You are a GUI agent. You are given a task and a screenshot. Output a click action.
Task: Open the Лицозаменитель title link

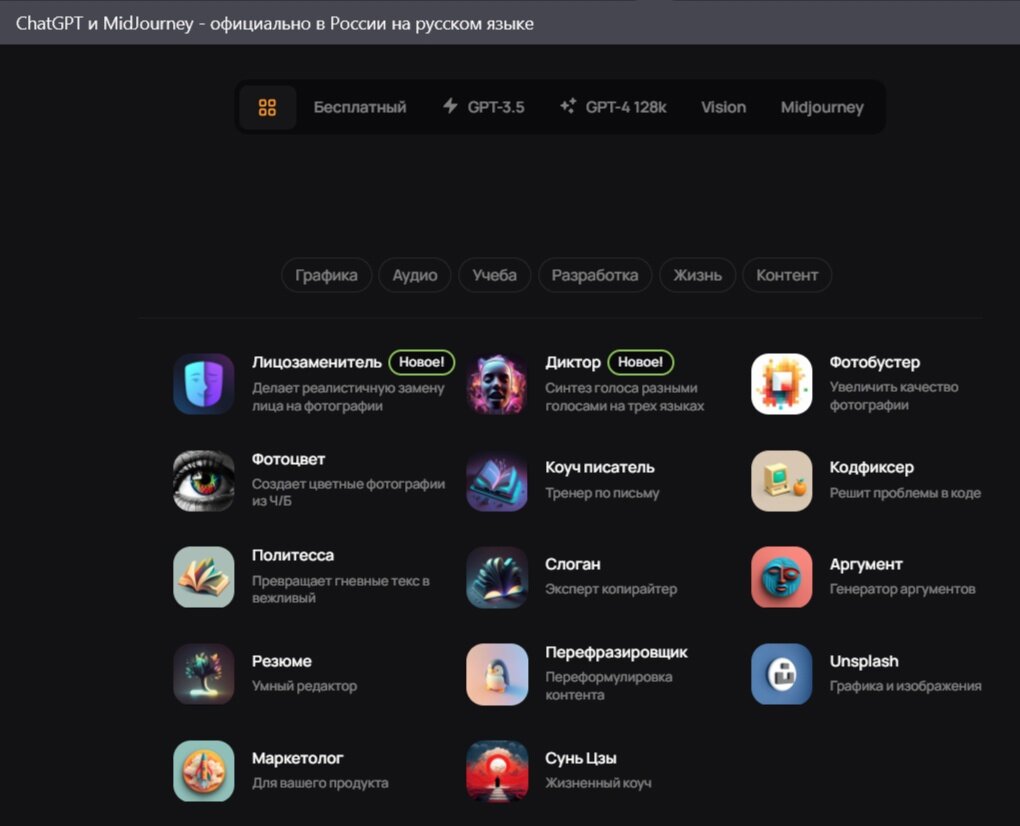(x=317, y=362)
